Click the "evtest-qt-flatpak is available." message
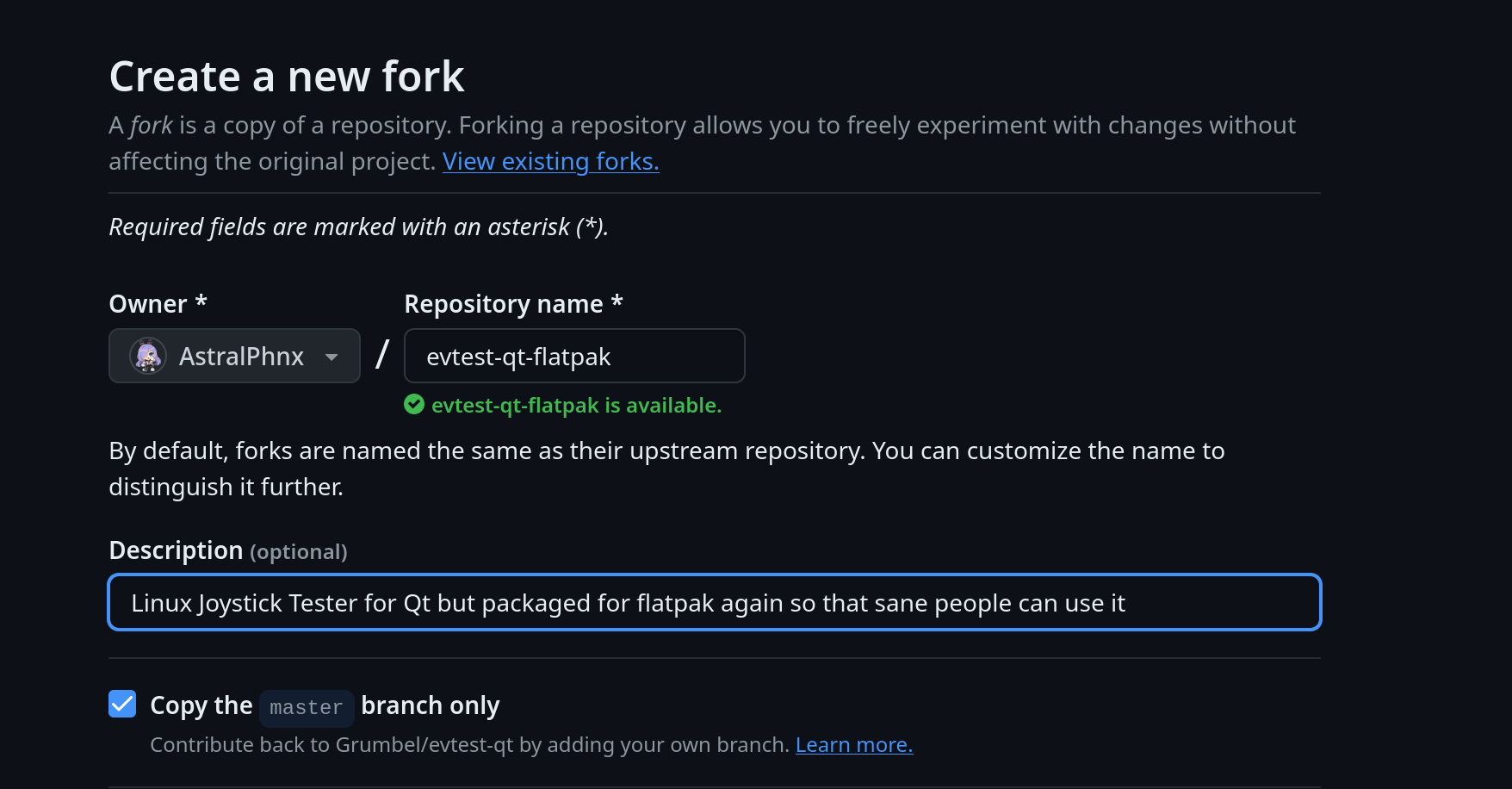Image resolution: width=1512 pixels, height=789 pixels. coord(576,405)
